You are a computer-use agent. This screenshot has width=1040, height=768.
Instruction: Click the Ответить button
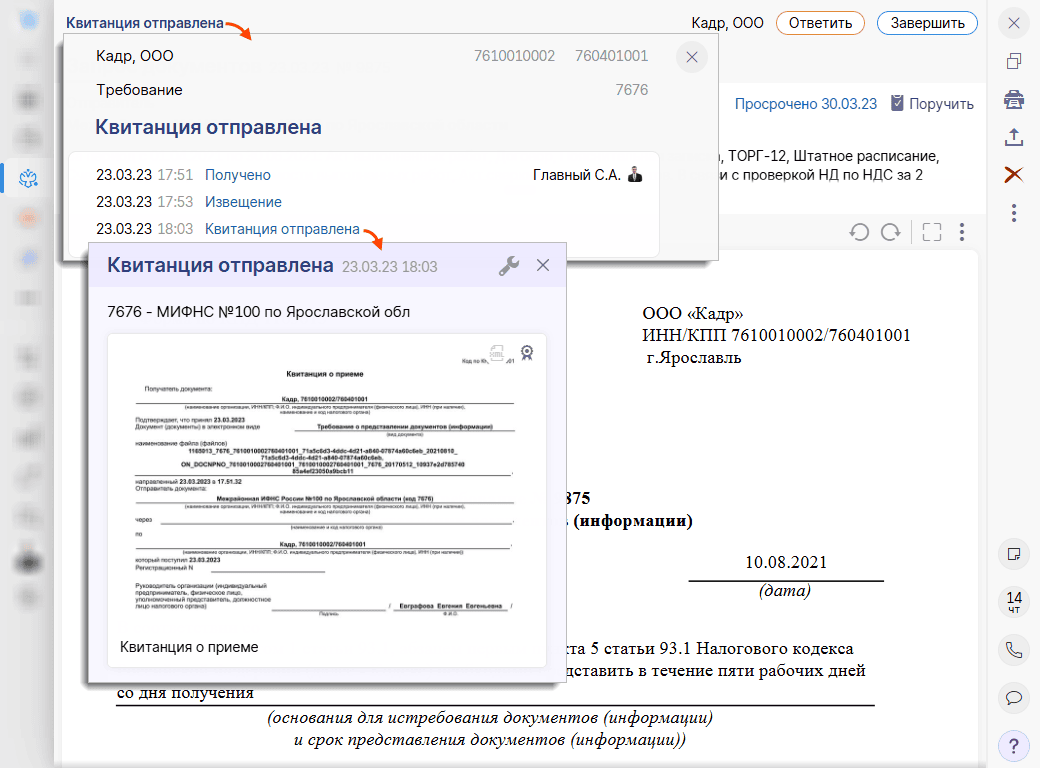pos(819,23)
